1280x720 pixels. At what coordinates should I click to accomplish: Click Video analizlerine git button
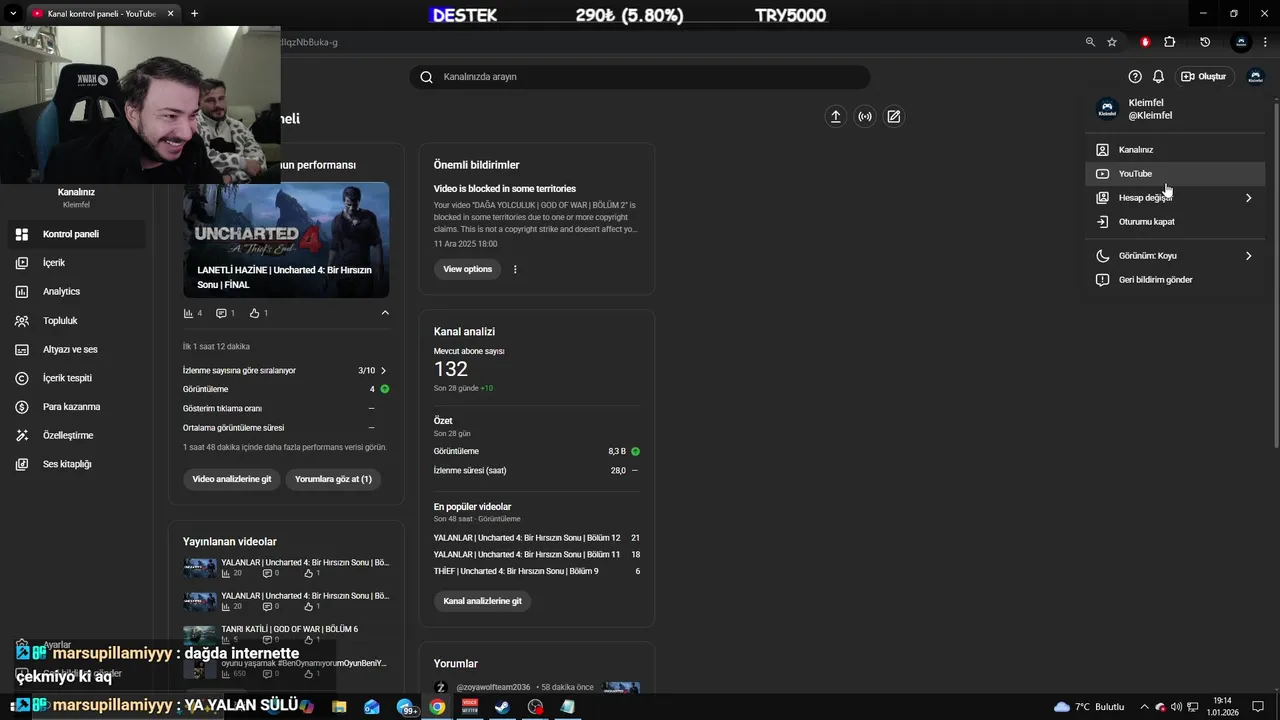232,479
